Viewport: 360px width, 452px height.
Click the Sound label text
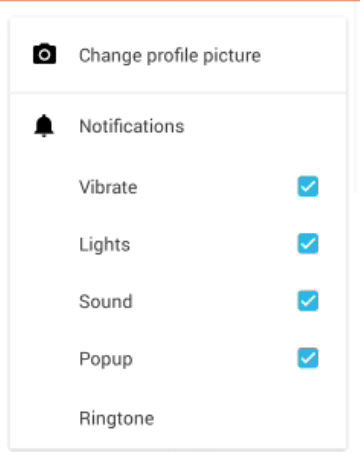106,302
